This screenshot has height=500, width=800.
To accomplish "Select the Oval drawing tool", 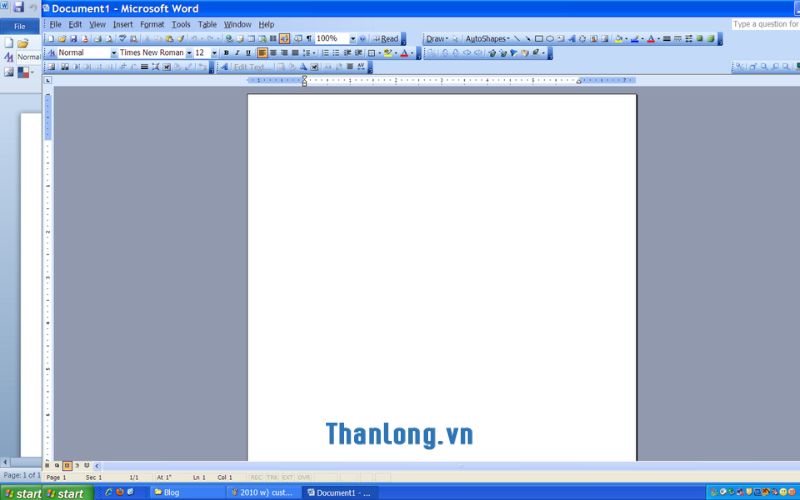I will pyautogui.click(x=550, y=39).
